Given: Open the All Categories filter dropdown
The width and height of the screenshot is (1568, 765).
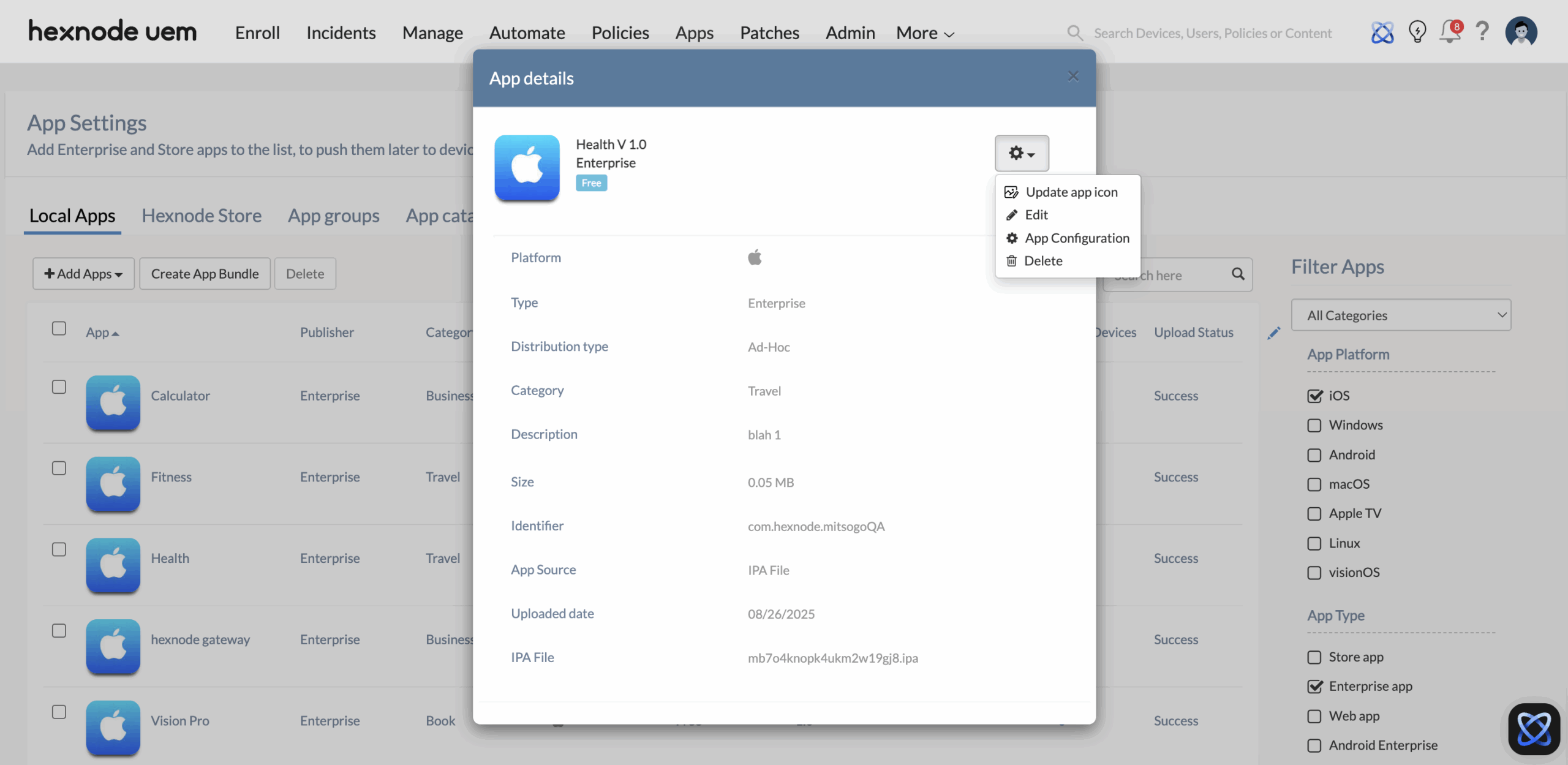Looking at the screenshot, I should [x=1401, y=315].
